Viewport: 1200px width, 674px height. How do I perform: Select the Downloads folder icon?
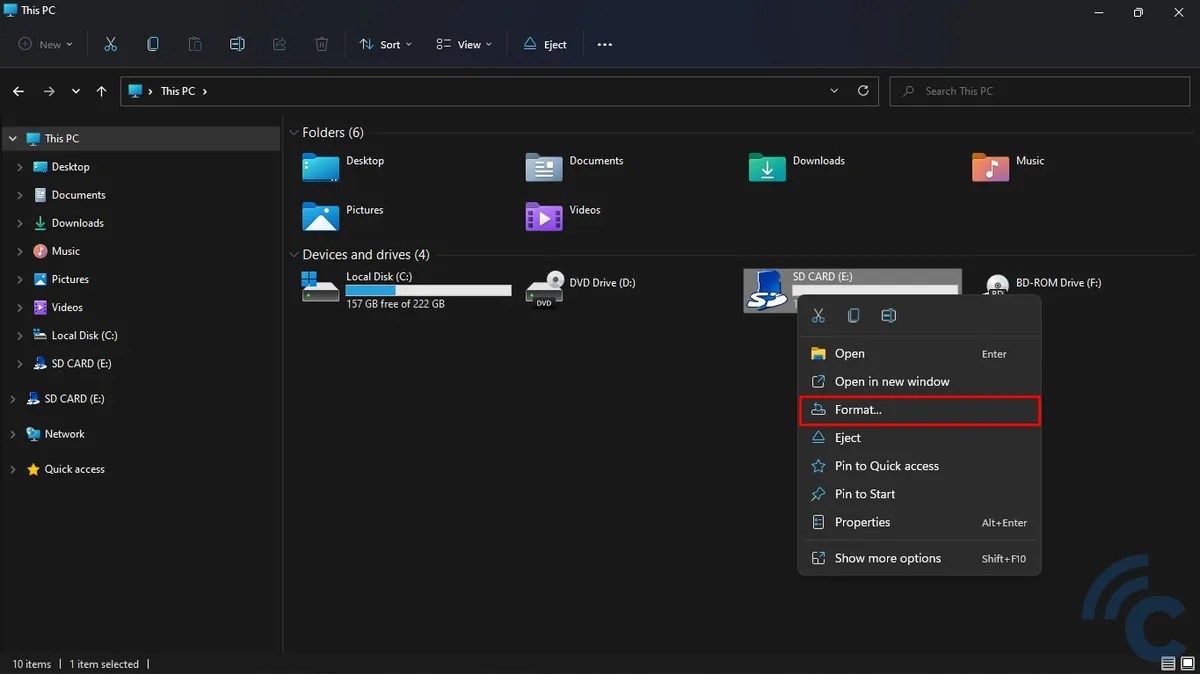[767, 167]
